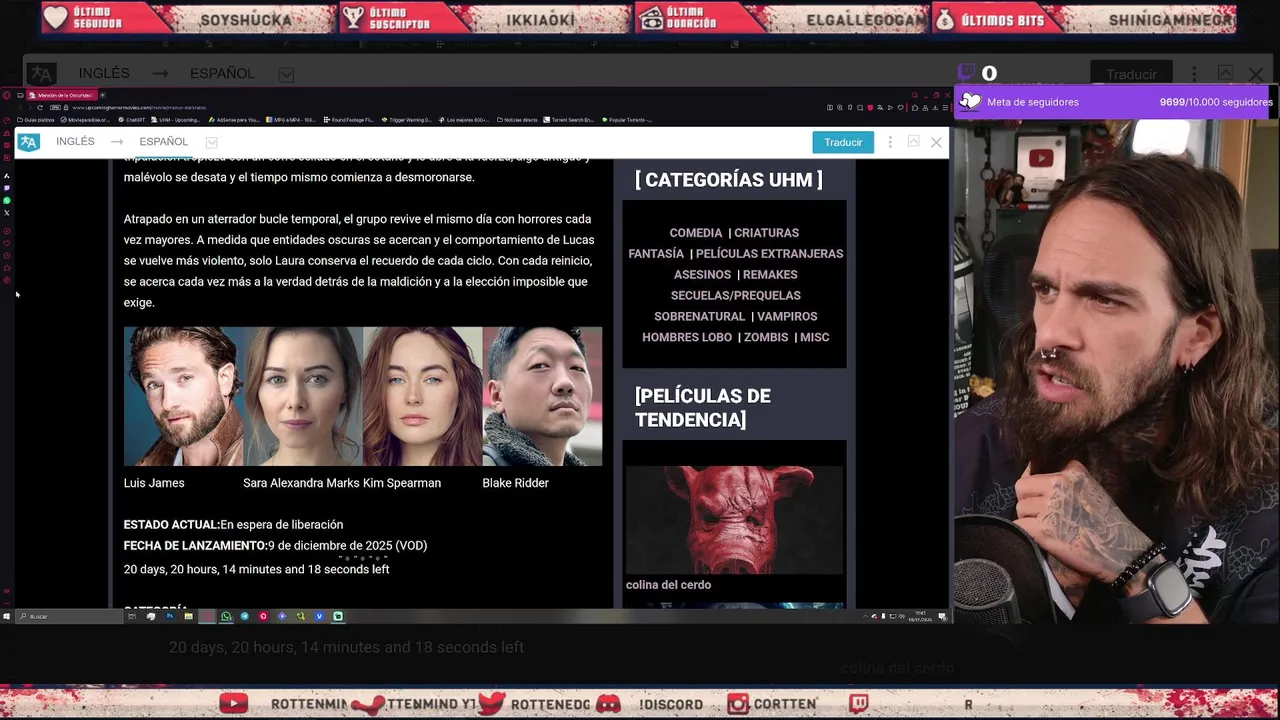Open the 'colina del cerdo' movie title
Image resolution: width=1280 pixels, height=720 pixels.
pyautogui.click(x=668, y=585)
